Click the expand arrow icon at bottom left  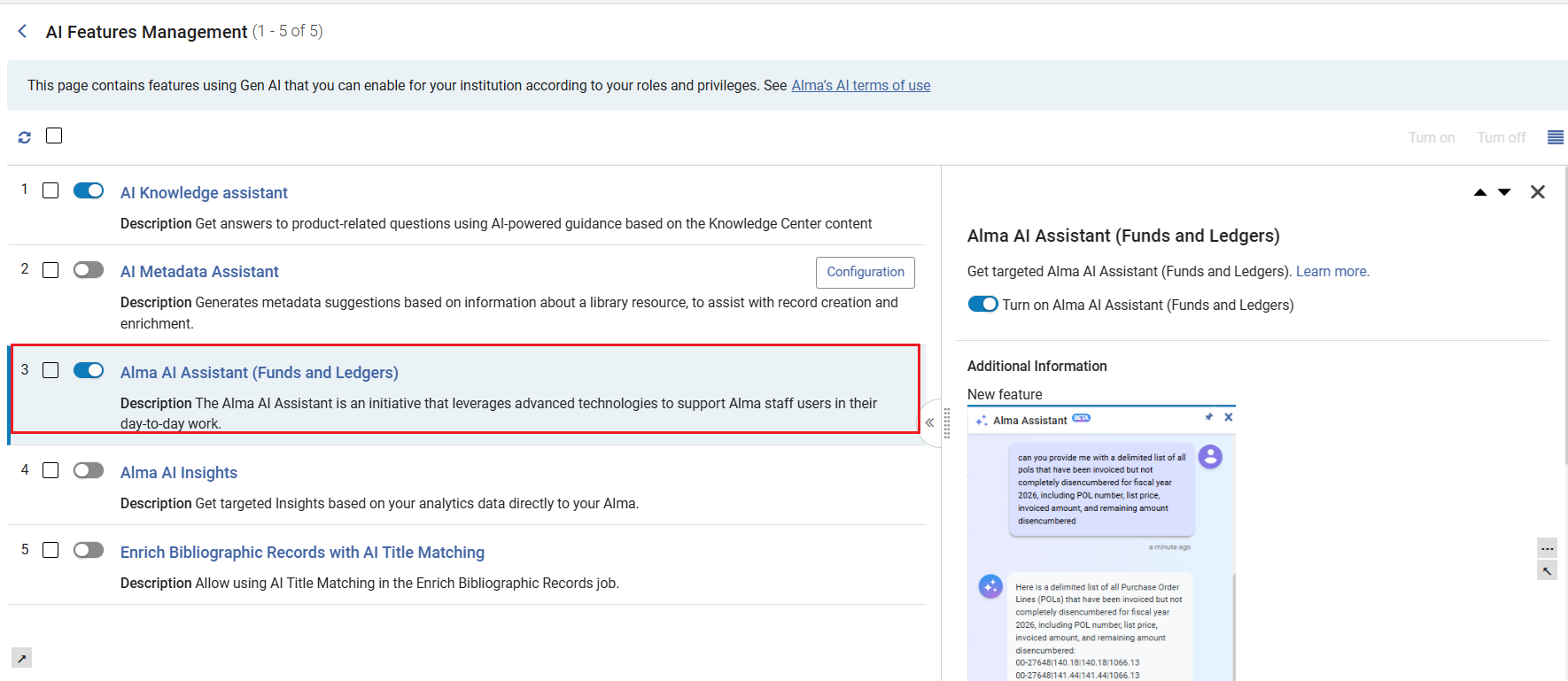21,658
